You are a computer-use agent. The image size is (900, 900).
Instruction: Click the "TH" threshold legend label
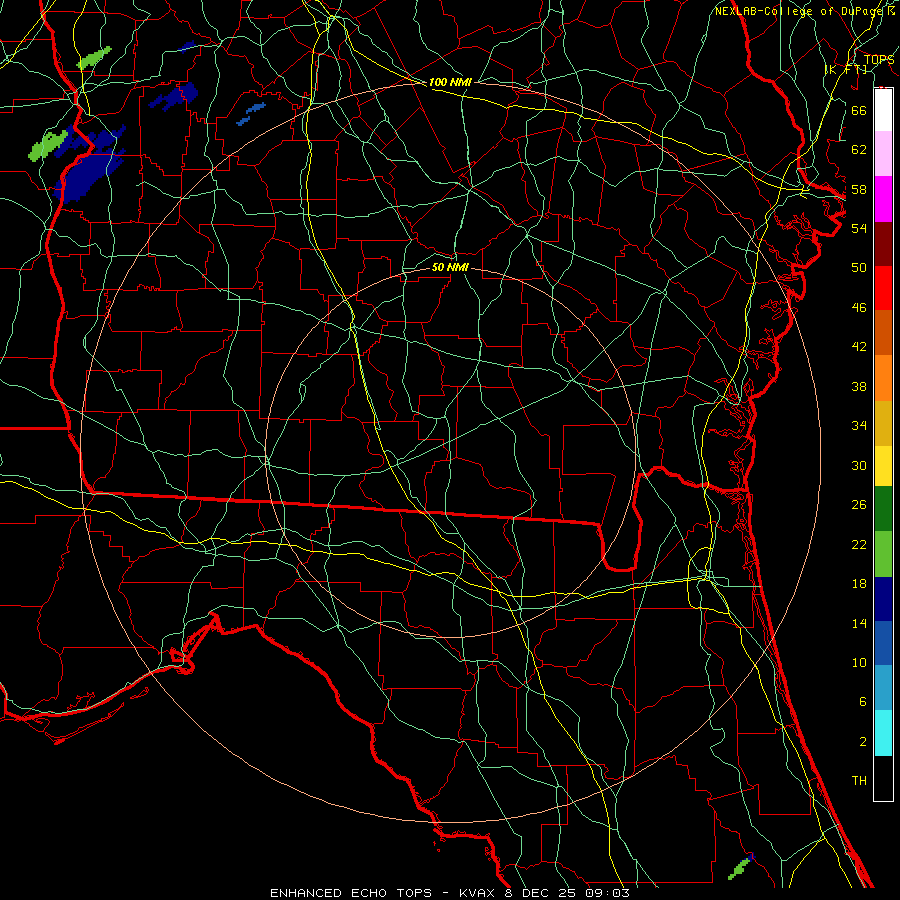click(859, 781)
